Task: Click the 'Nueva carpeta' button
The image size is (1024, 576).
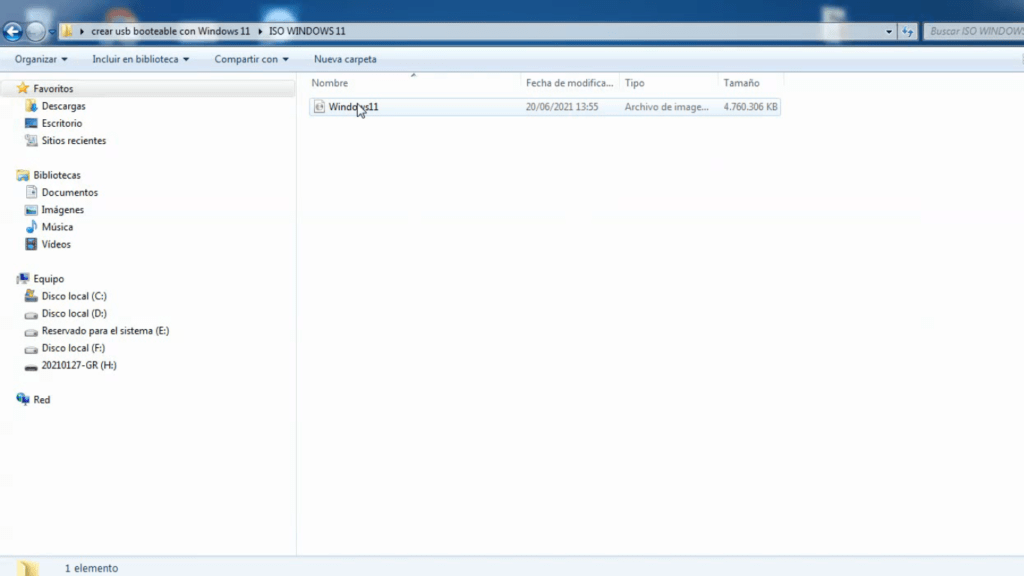Action: pyautogui.click(x=345, y=59)
